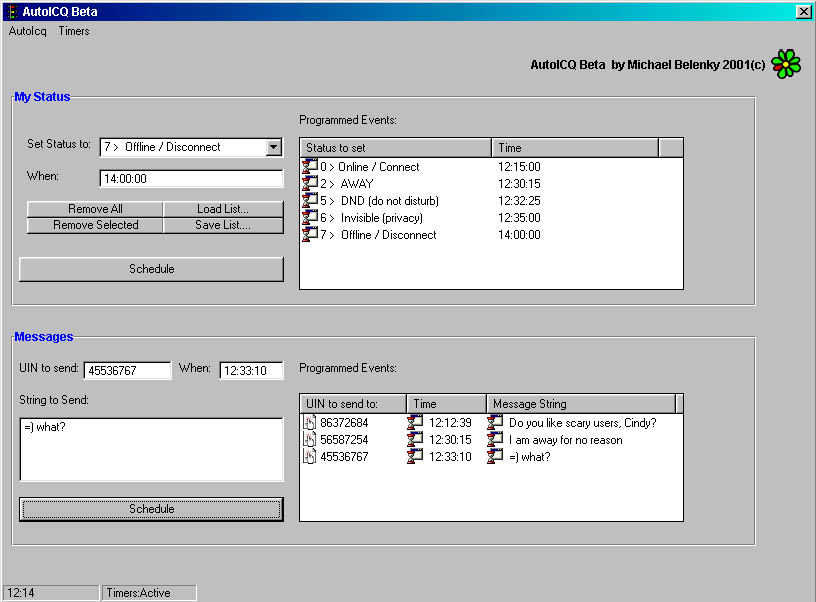Click the icon before 'Do you like scary users' message
The image size is (816, 602).
(x=494, y=423)
